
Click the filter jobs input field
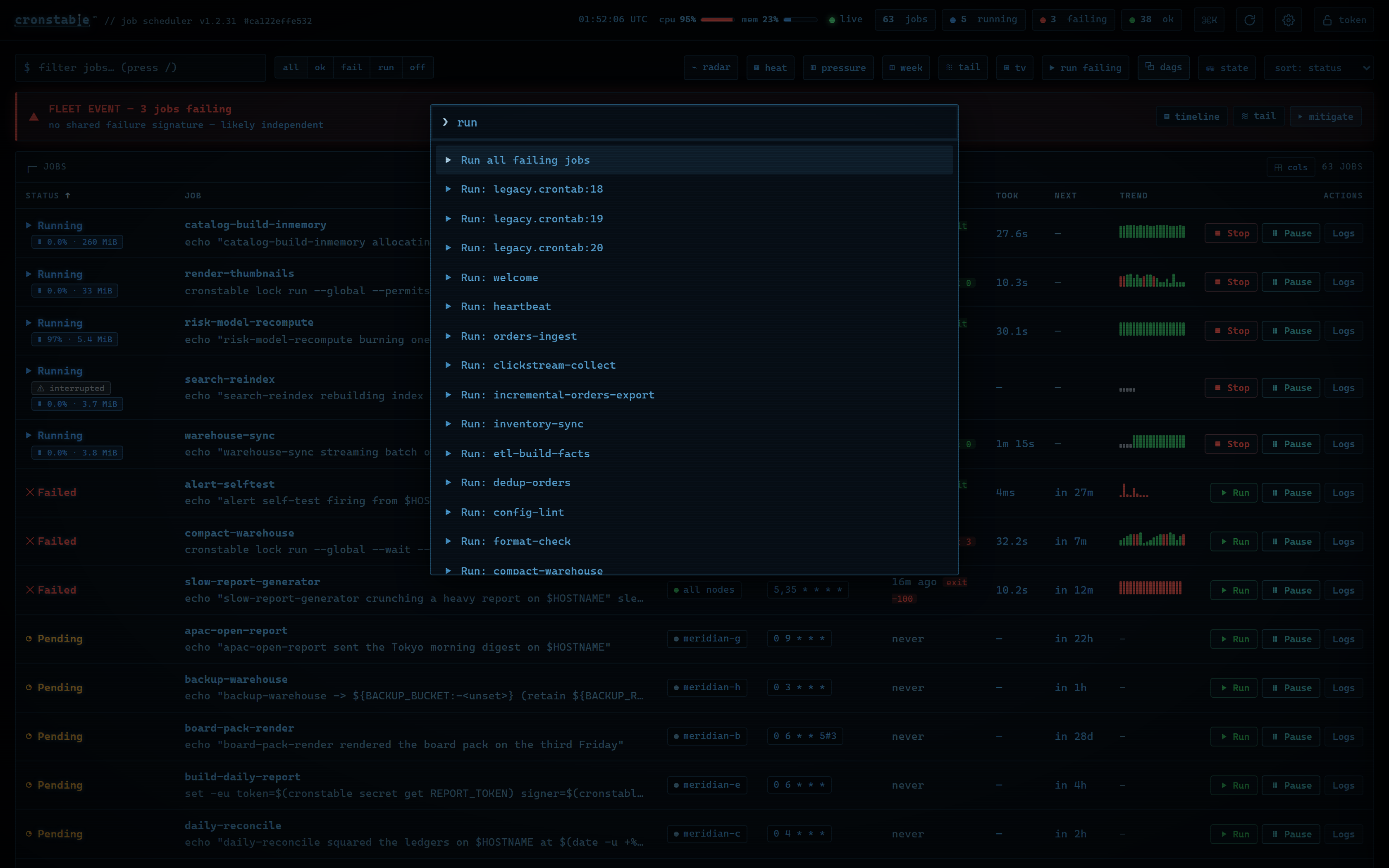[x=141, y=68]
